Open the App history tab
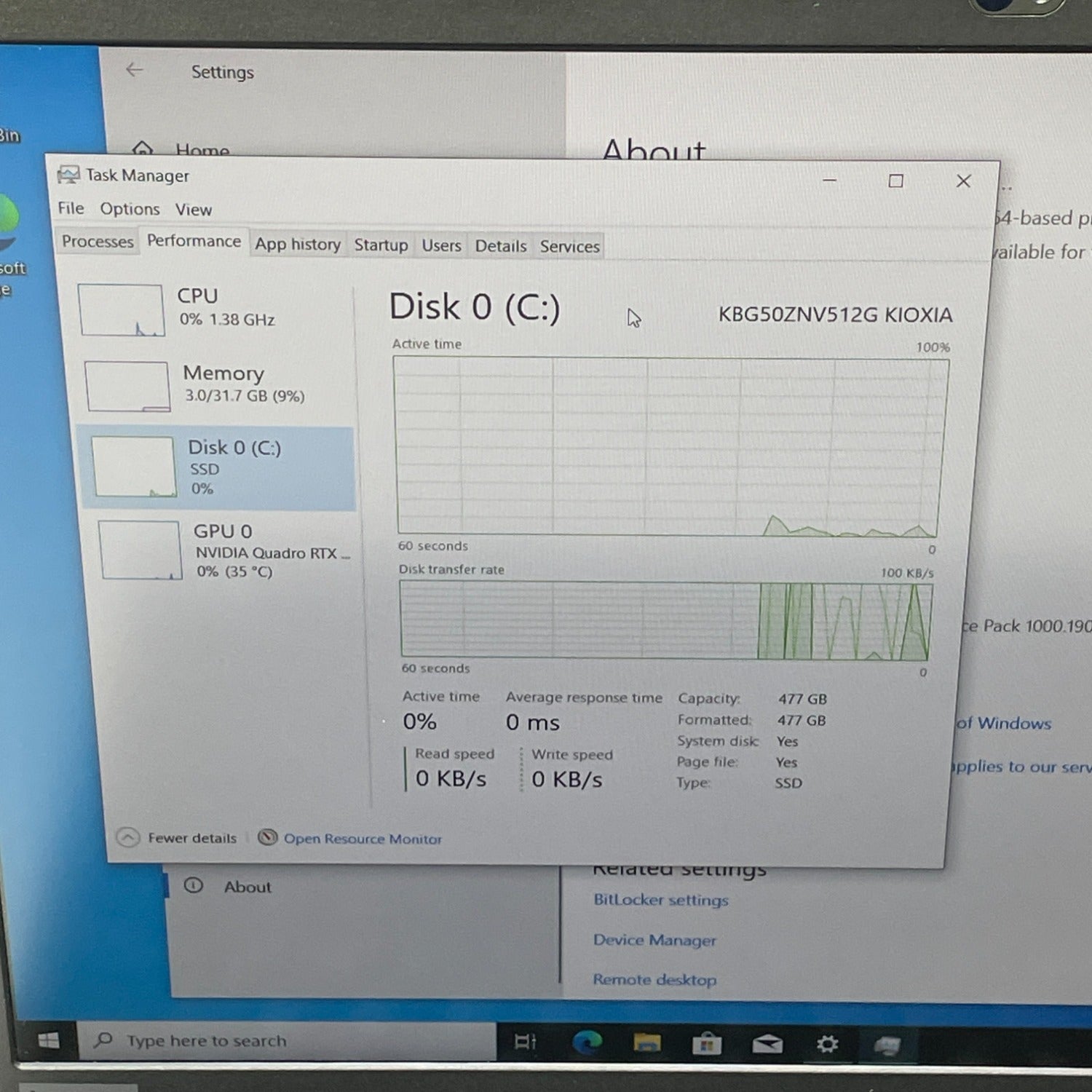1092x1092 pixels. pos(298,245)
